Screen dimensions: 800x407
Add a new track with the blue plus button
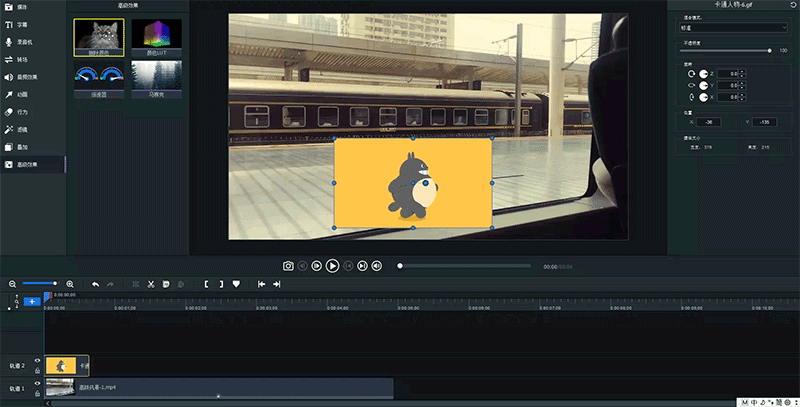click(x=32, y=301)
